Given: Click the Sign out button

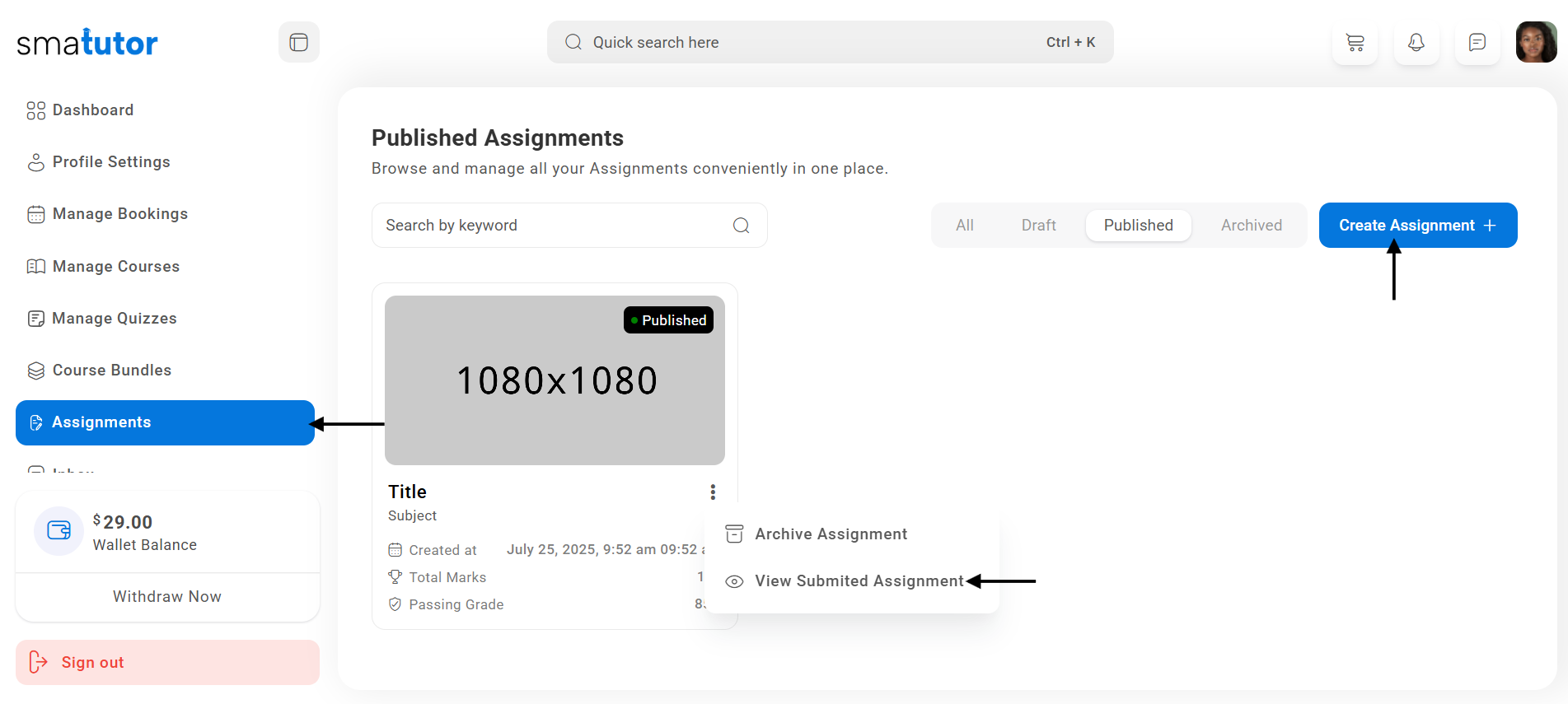Looking at the screenshot, I should (x=167, y=663).
